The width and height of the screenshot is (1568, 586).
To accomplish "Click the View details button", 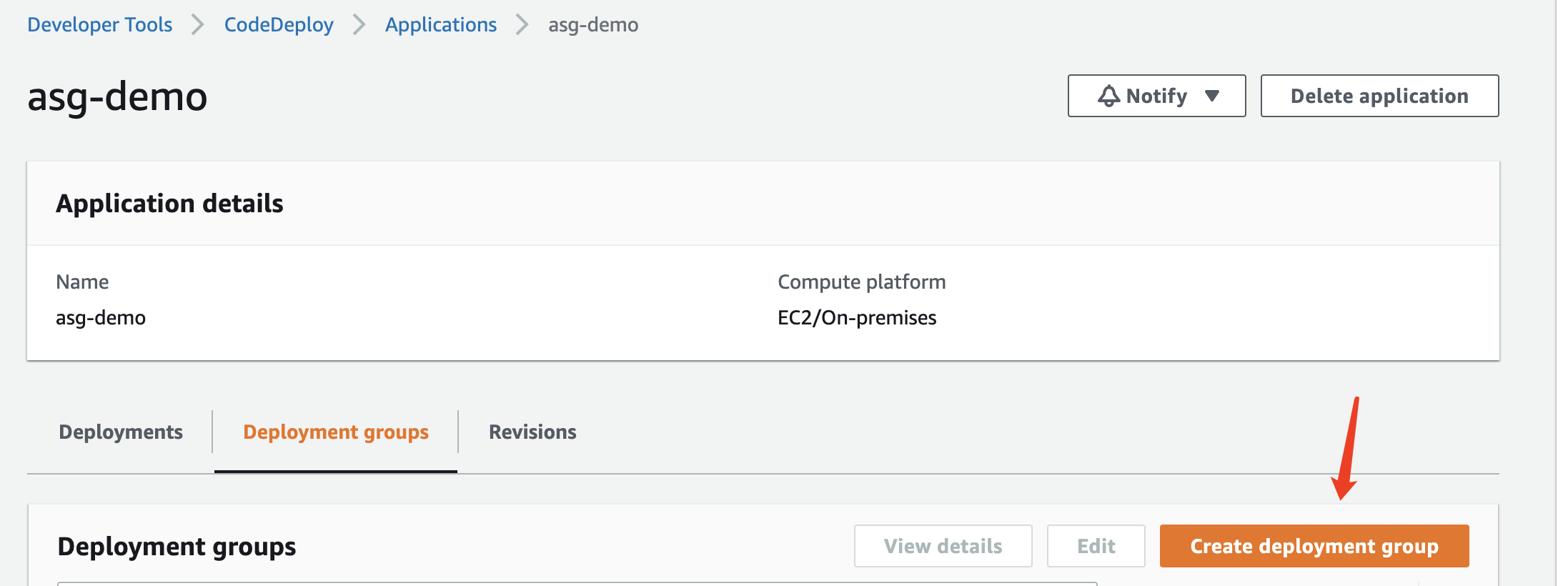I will coord(943,546).
